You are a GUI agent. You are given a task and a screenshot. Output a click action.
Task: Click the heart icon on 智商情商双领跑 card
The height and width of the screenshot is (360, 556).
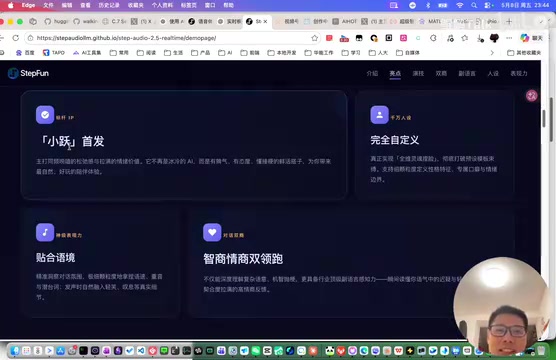[212, 232]
